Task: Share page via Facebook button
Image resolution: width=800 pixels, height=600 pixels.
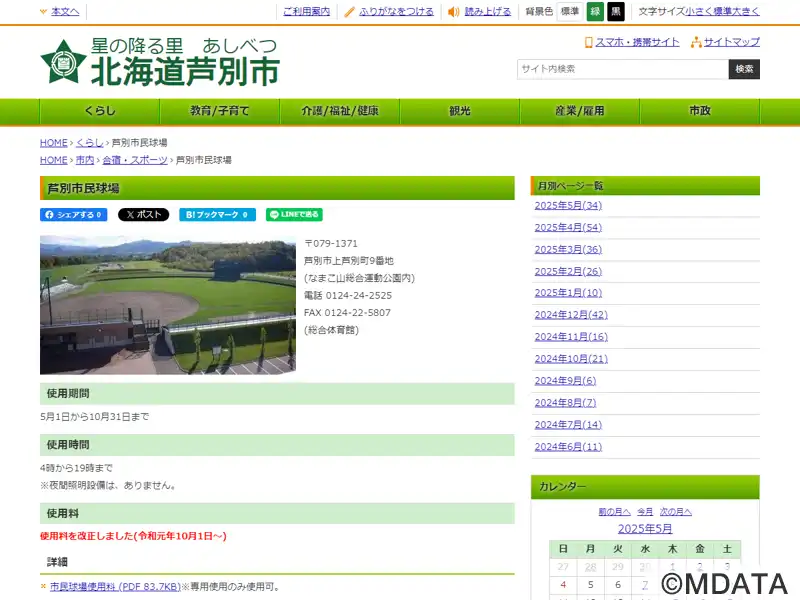Action: (x=73, y=215)
